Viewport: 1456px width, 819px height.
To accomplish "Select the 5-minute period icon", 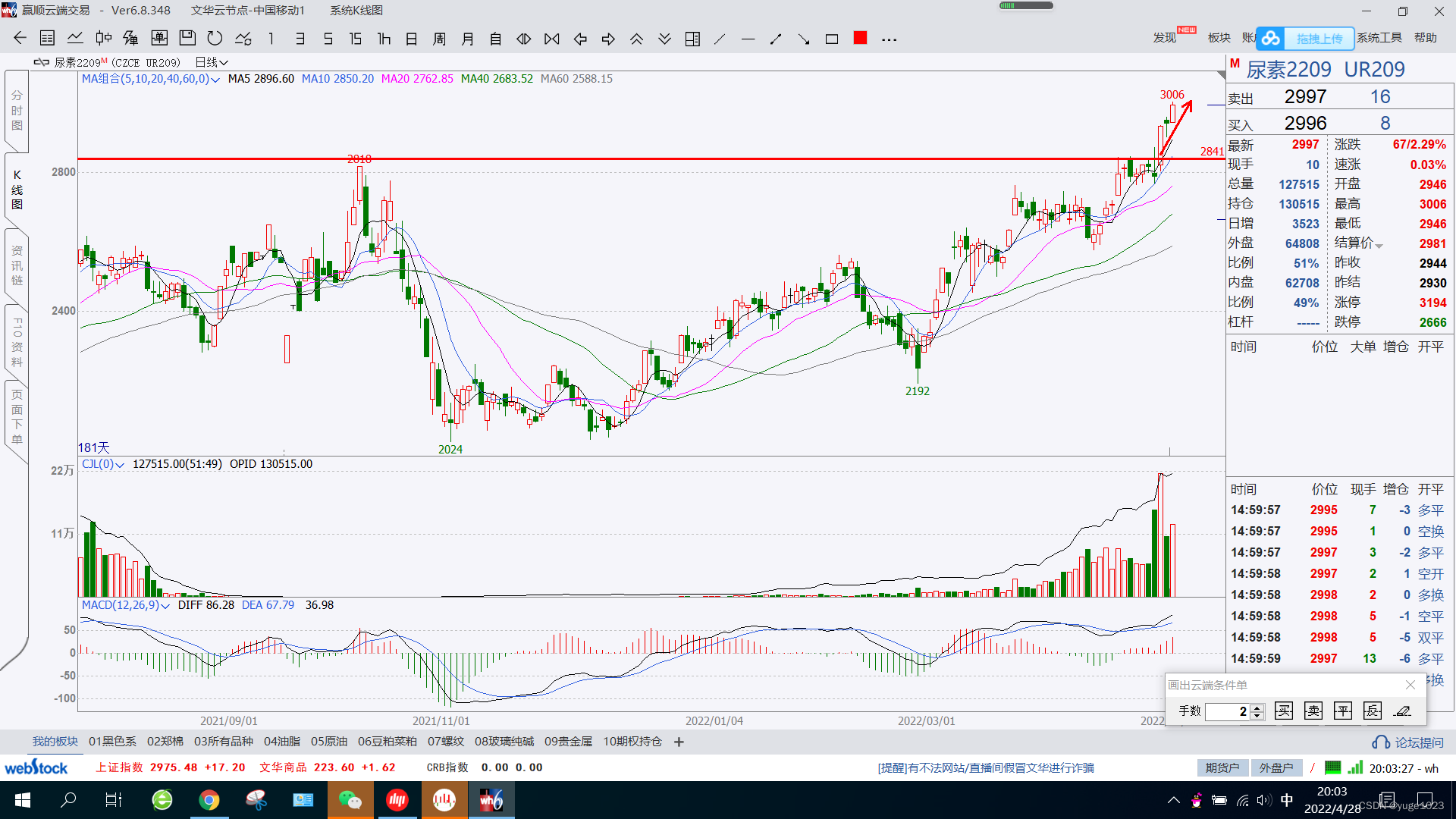I will point(328,39).
